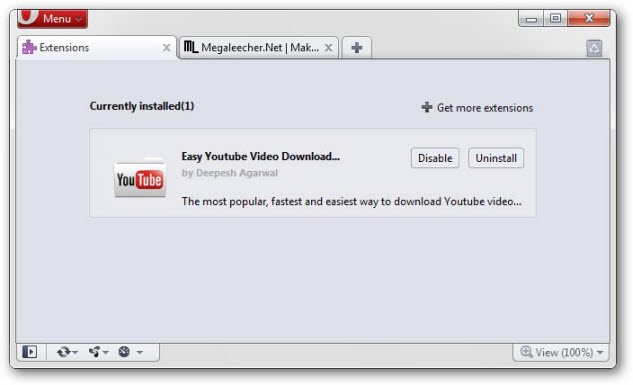This screenshot has width=633, height=385.
Task: Open a new tab with plus button
Action: [356, 48]
